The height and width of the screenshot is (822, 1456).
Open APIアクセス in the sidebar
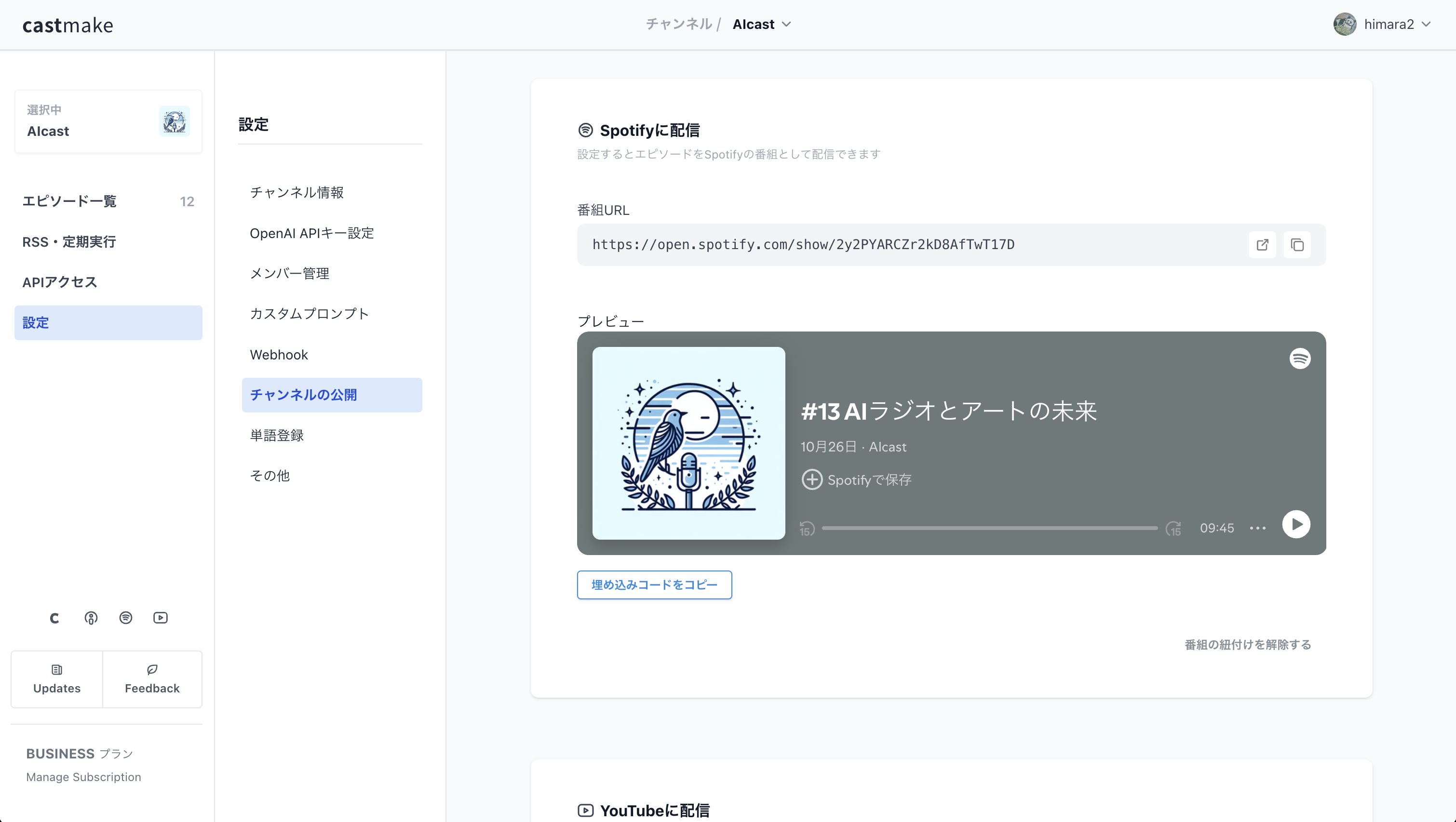[x=108, y=282]
